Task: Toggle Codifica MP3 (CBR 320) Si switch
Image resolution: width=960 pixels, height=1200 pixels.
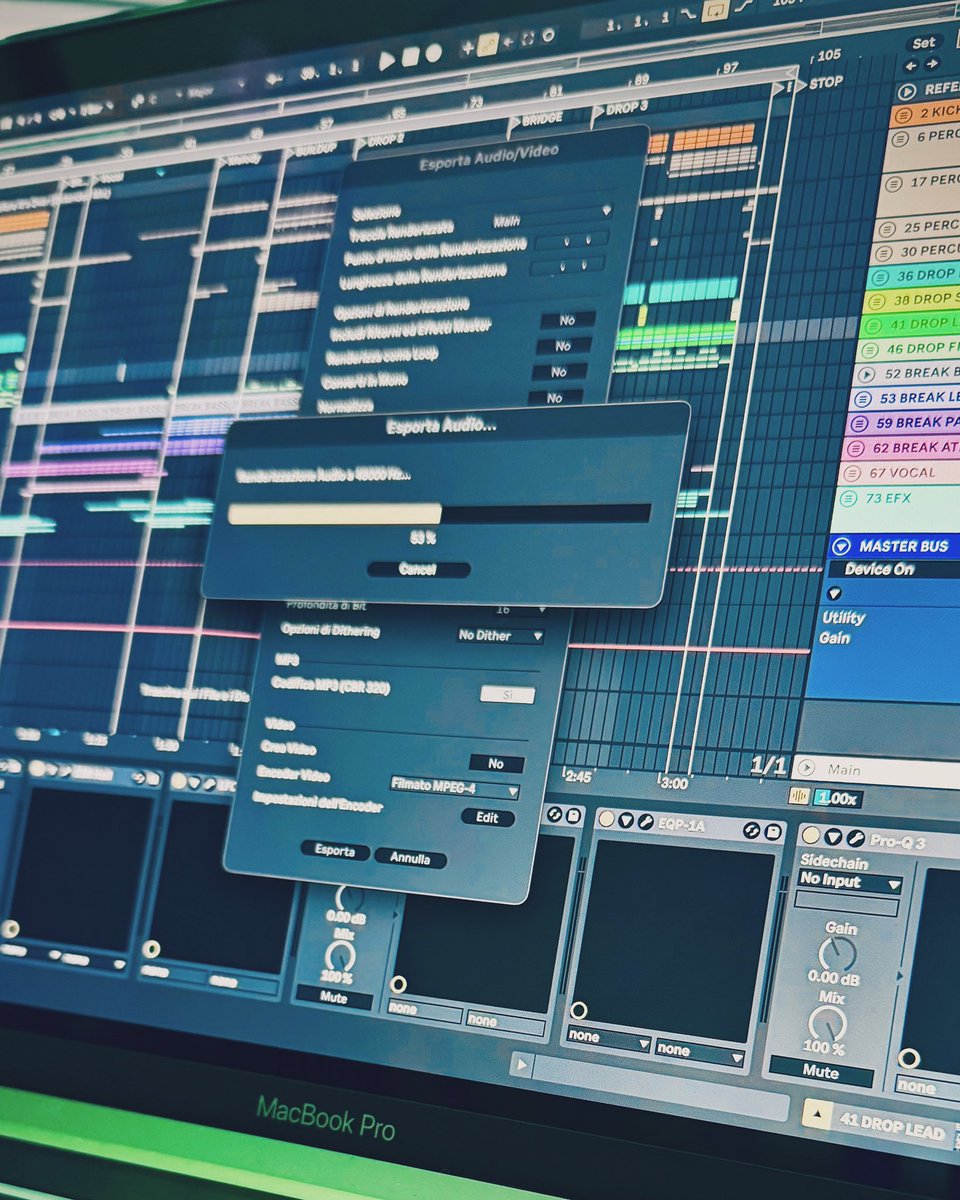Action: pos(507,695)
